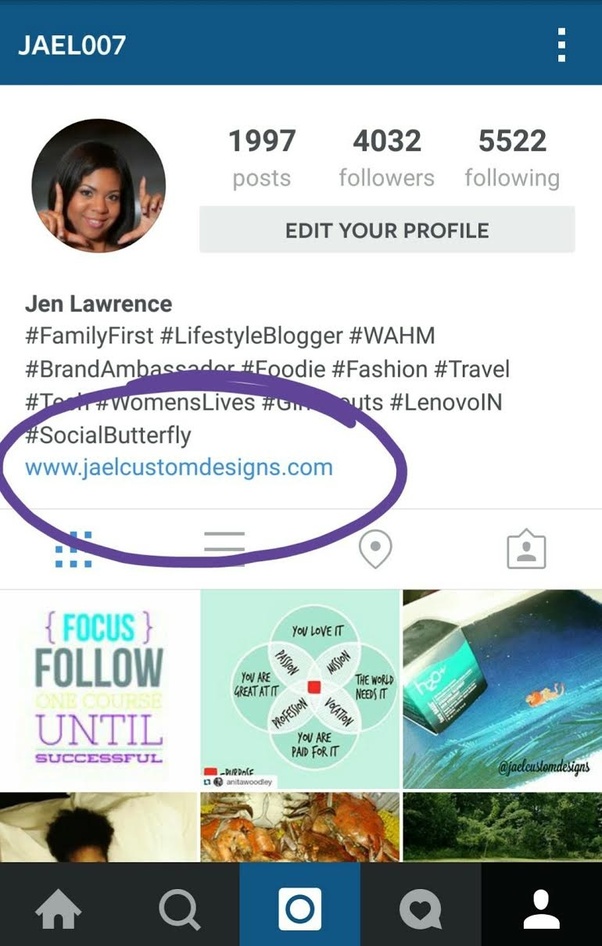This screenshot has height=946, width=602.
Task: View the 5522 following list
Action: click(512, 158)
